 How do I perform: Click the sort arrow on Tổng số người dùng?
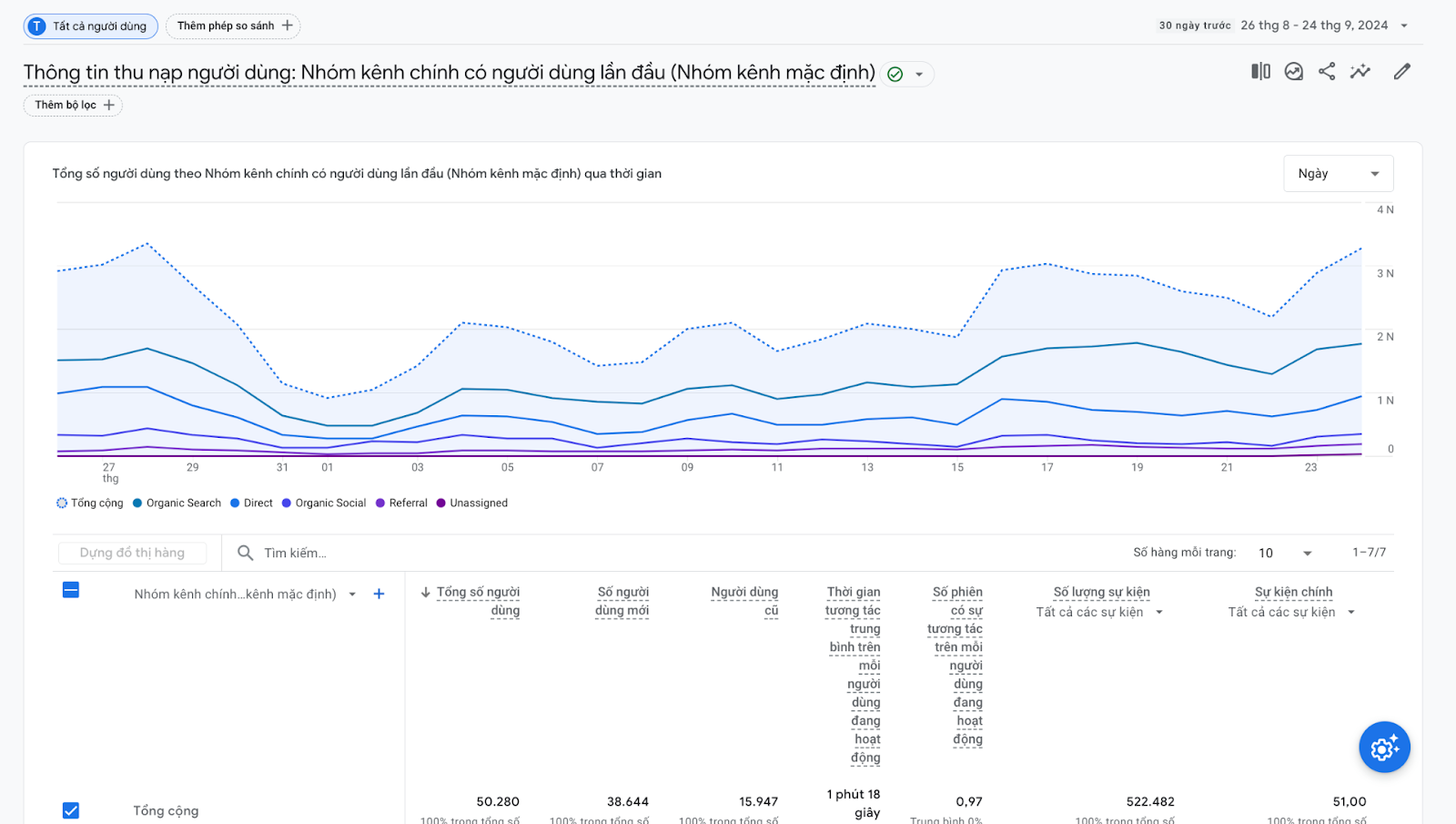pos(425,592)
